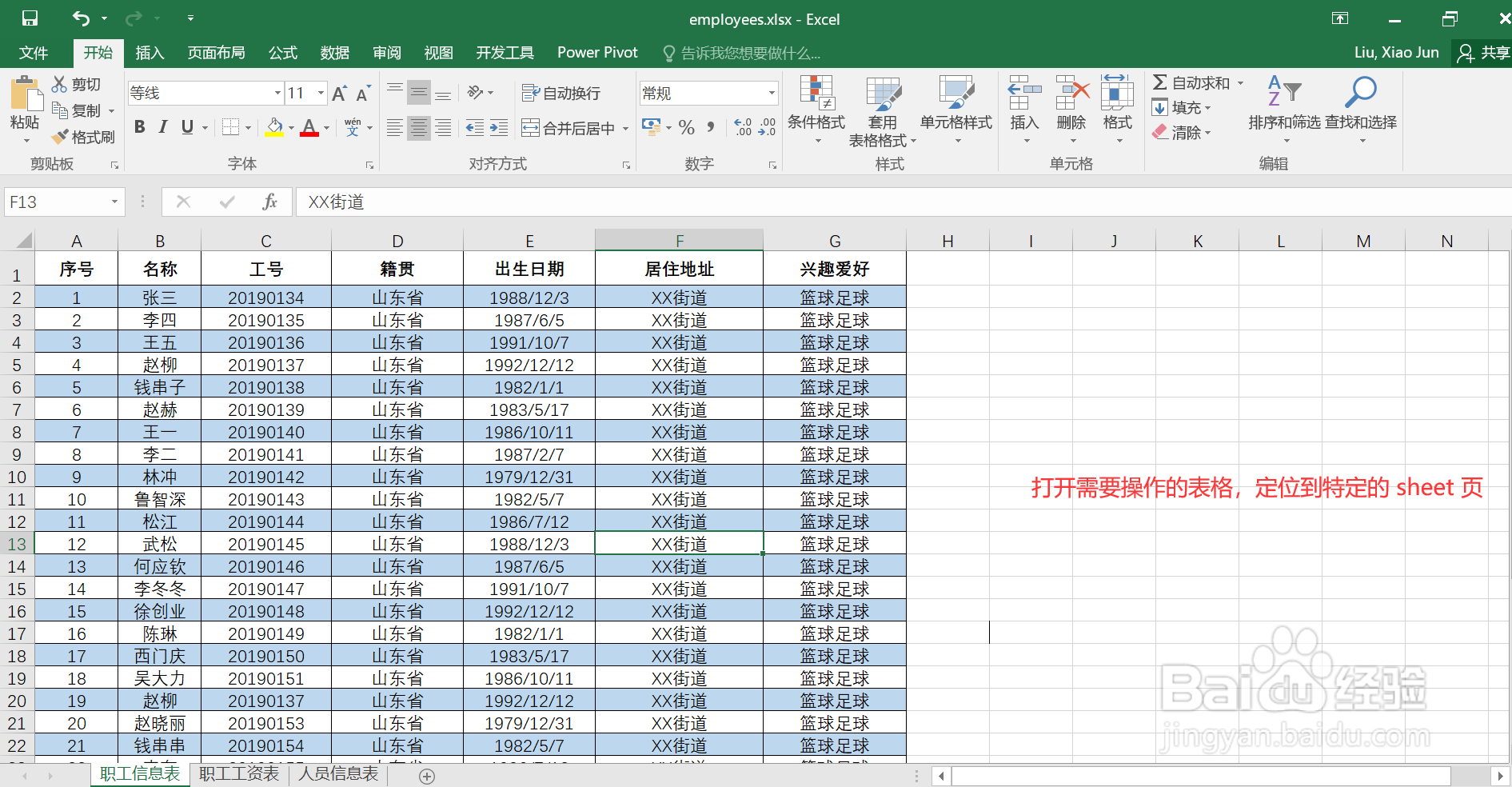Expand the 合并后居中 dropdown arrow

pos(626,127)
